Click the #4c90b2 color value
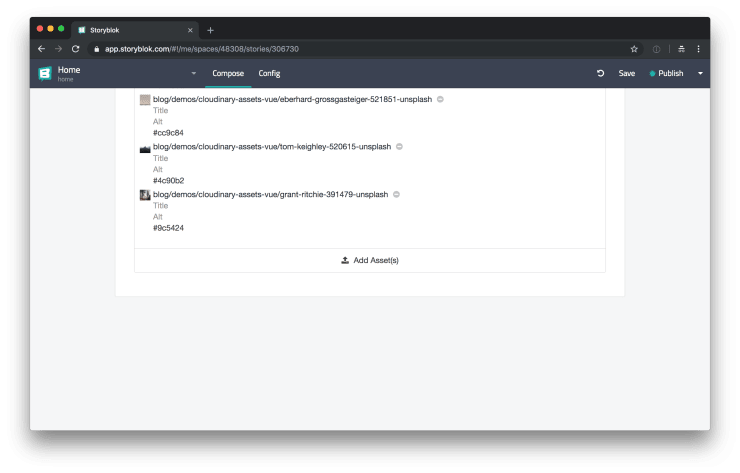The height and width of the screenshot is (473, 740). point(168,181)
